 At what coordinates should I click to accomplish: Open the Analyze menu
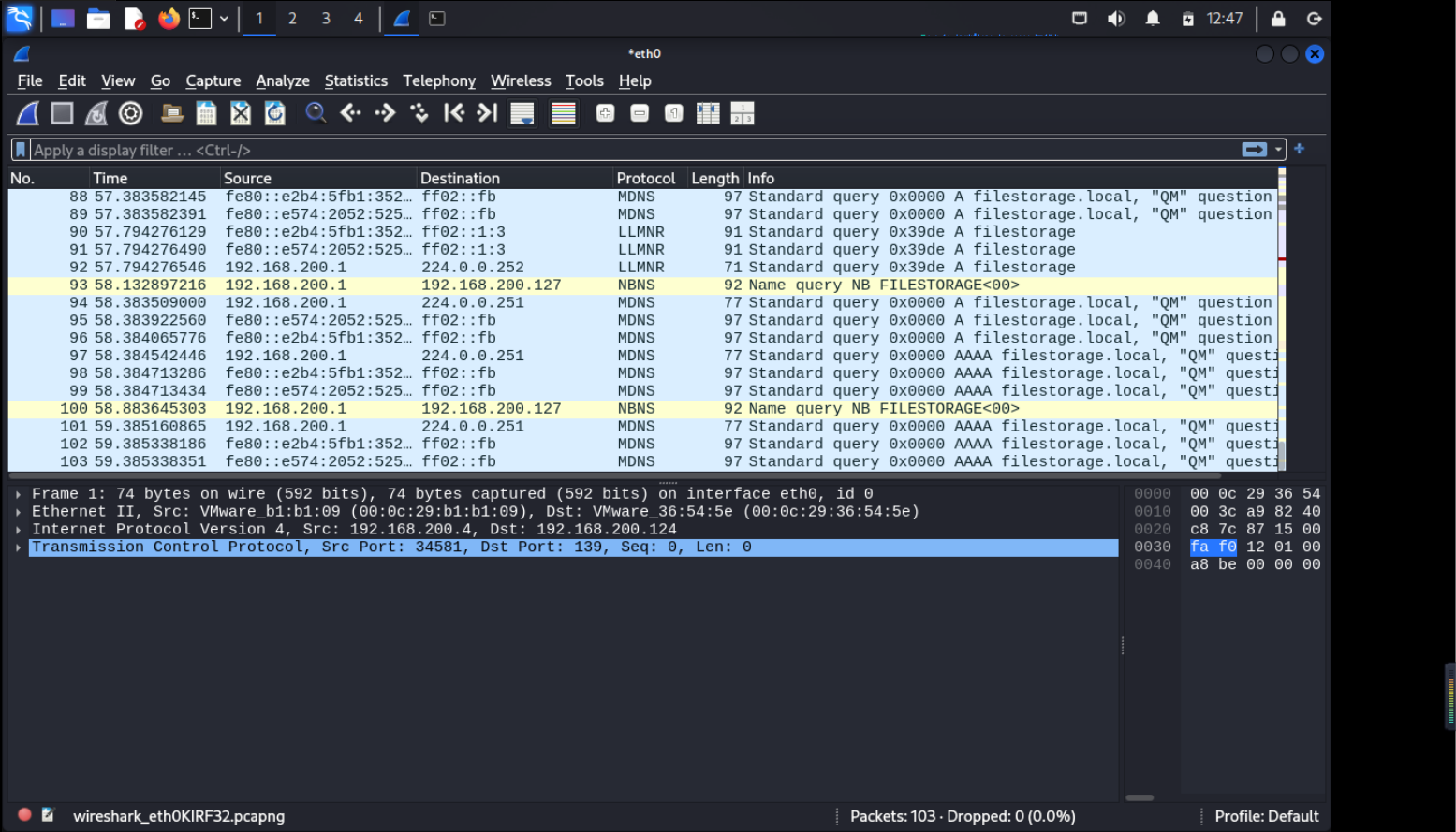(x=283, y=81)
